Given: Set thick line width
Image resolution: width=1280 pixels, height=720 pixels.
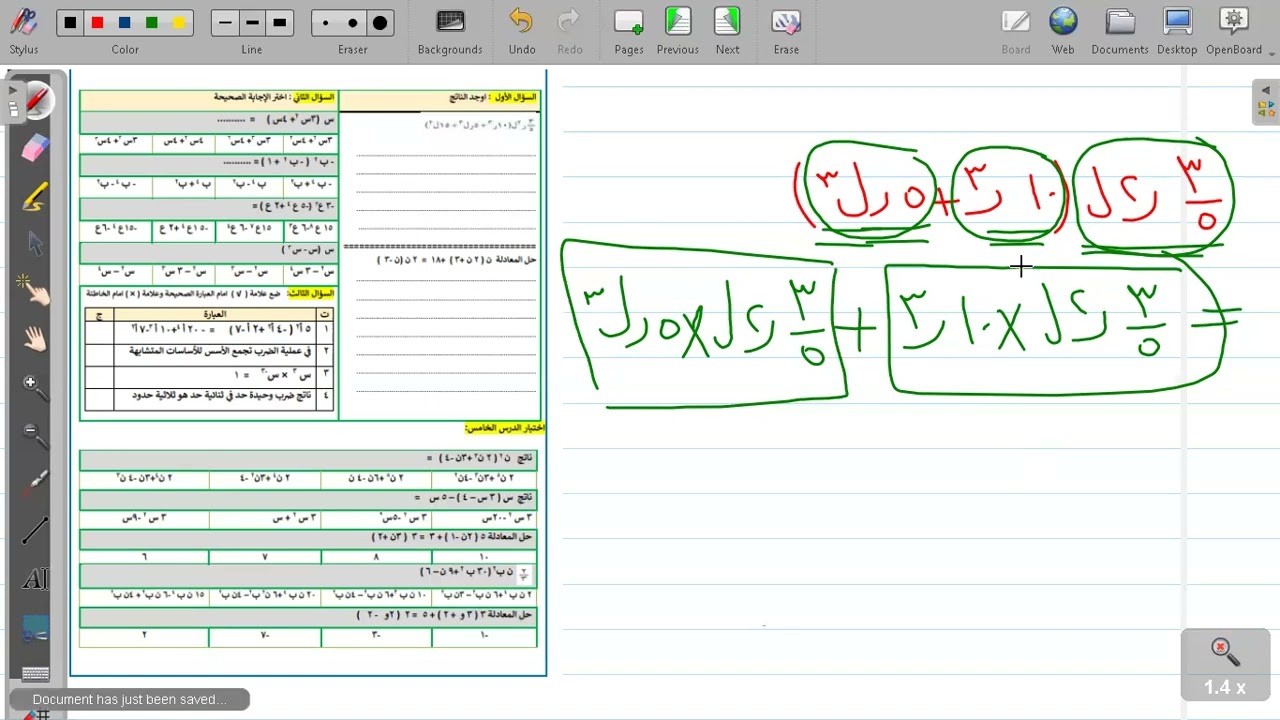Looking at the screenshot, I should (279, 23).
